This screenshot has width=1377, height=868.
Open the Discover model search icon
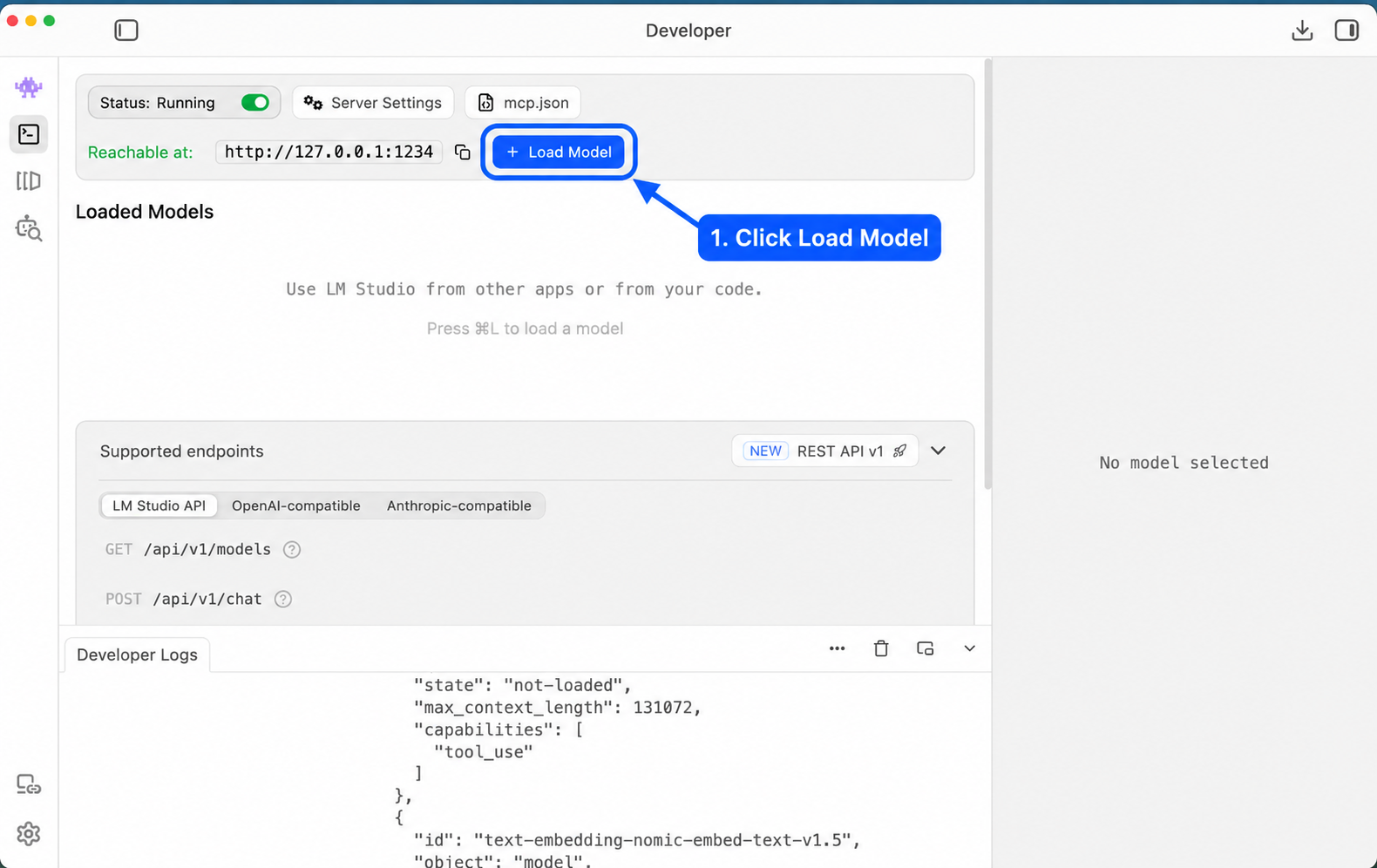coord(29,228)
